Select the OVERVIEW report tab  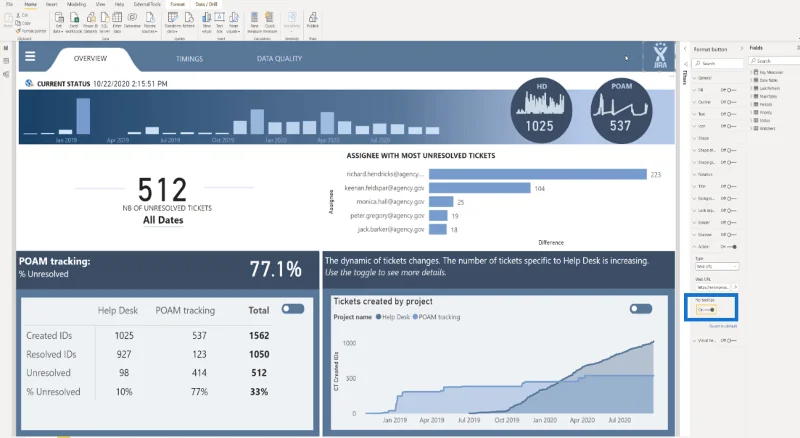pyautogui.click(x=90, y=59)
